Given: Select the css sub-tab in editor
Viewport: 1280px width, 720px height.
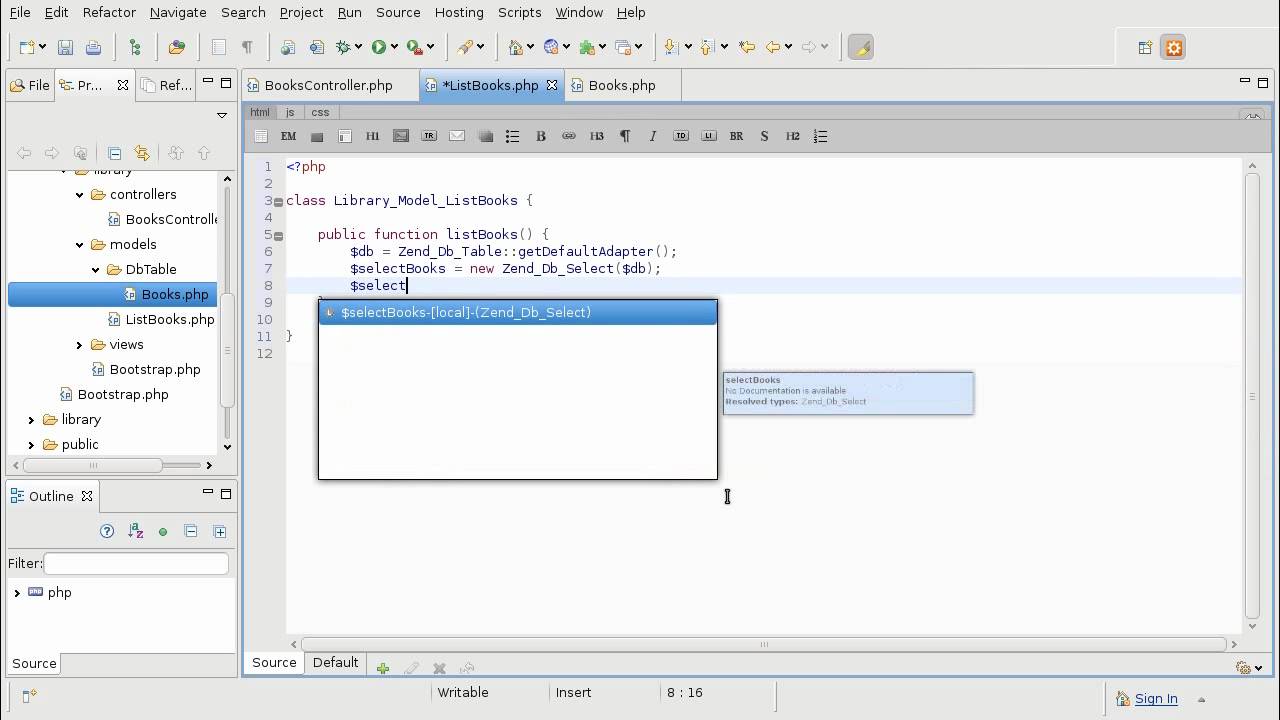Looking at the screenshot, I should click(x=320, y=112).
